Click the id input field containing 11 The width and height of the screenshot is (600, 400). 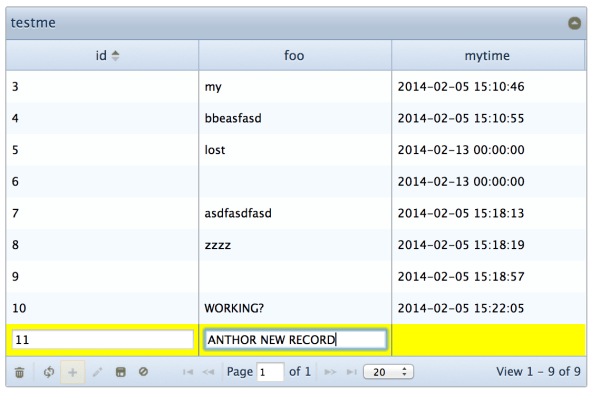tap(101, 339)
